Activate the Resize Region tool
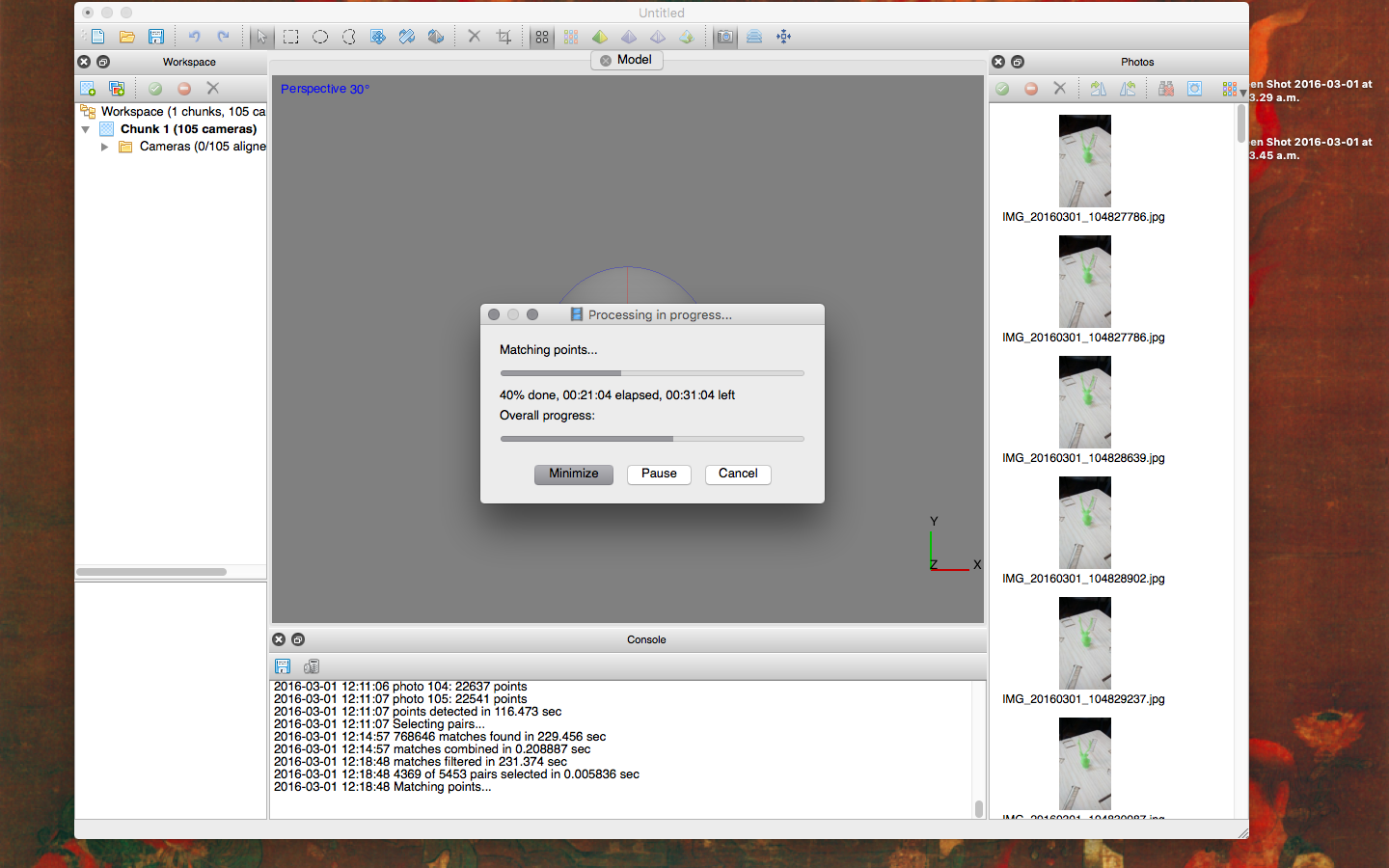1389x868 pixels. [x=407, y=37]
